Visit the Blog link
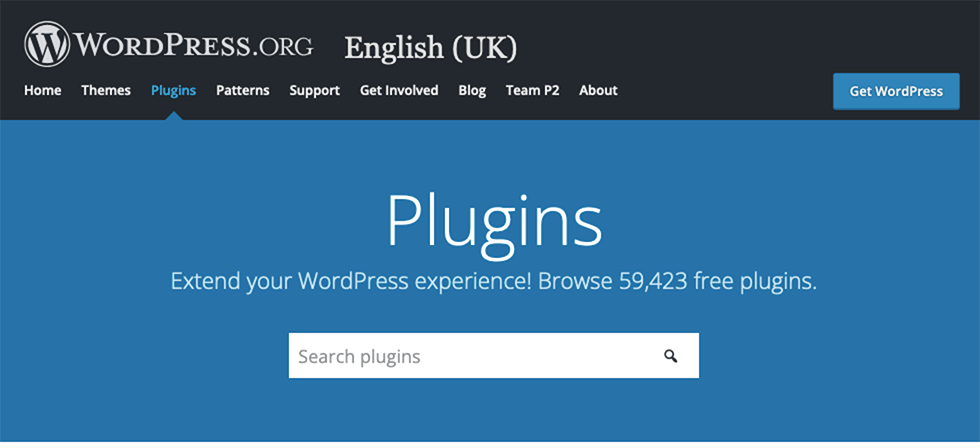Image resolution: width=980 pixels, height=448 pixels. click(x=472, y=91)
